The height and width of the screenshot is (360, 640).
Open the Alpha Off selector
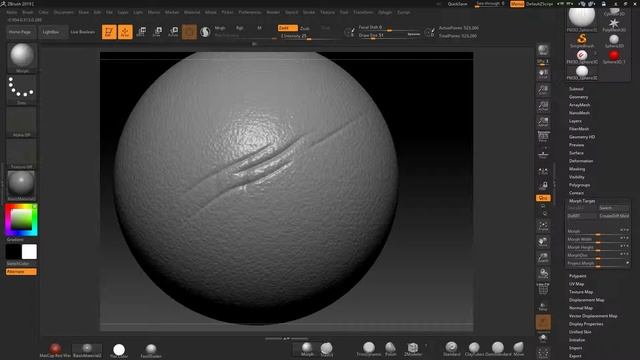(22, 122)
